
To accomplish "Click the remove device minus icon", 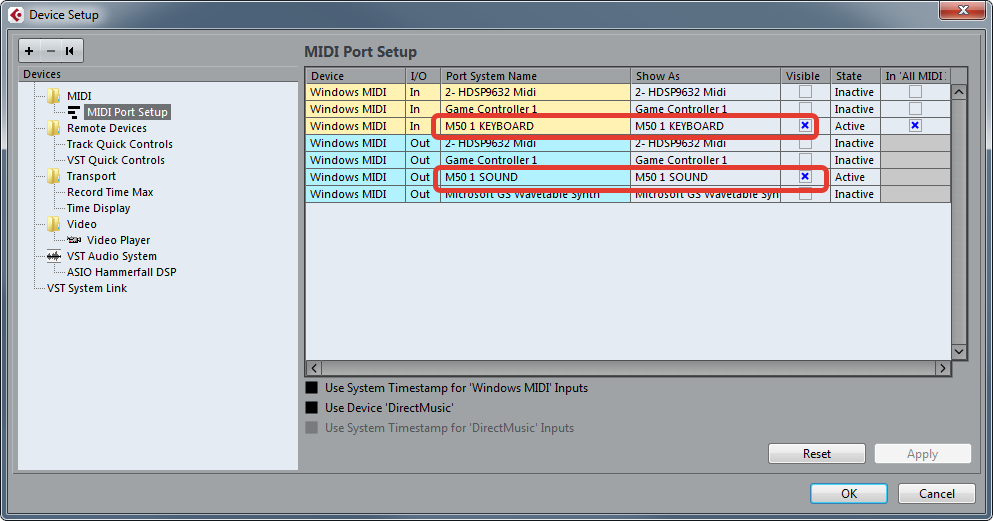I will [x=50, y=51].
